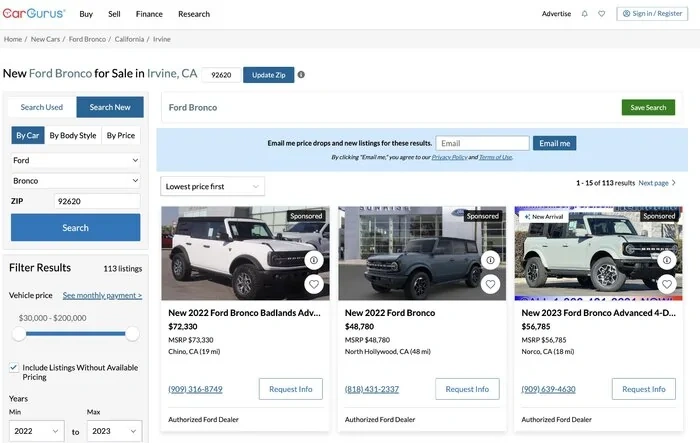Favorite the $48,780 Bronco with heart icon
Viewport: 700px width, 443px height.
coord(490,284)
